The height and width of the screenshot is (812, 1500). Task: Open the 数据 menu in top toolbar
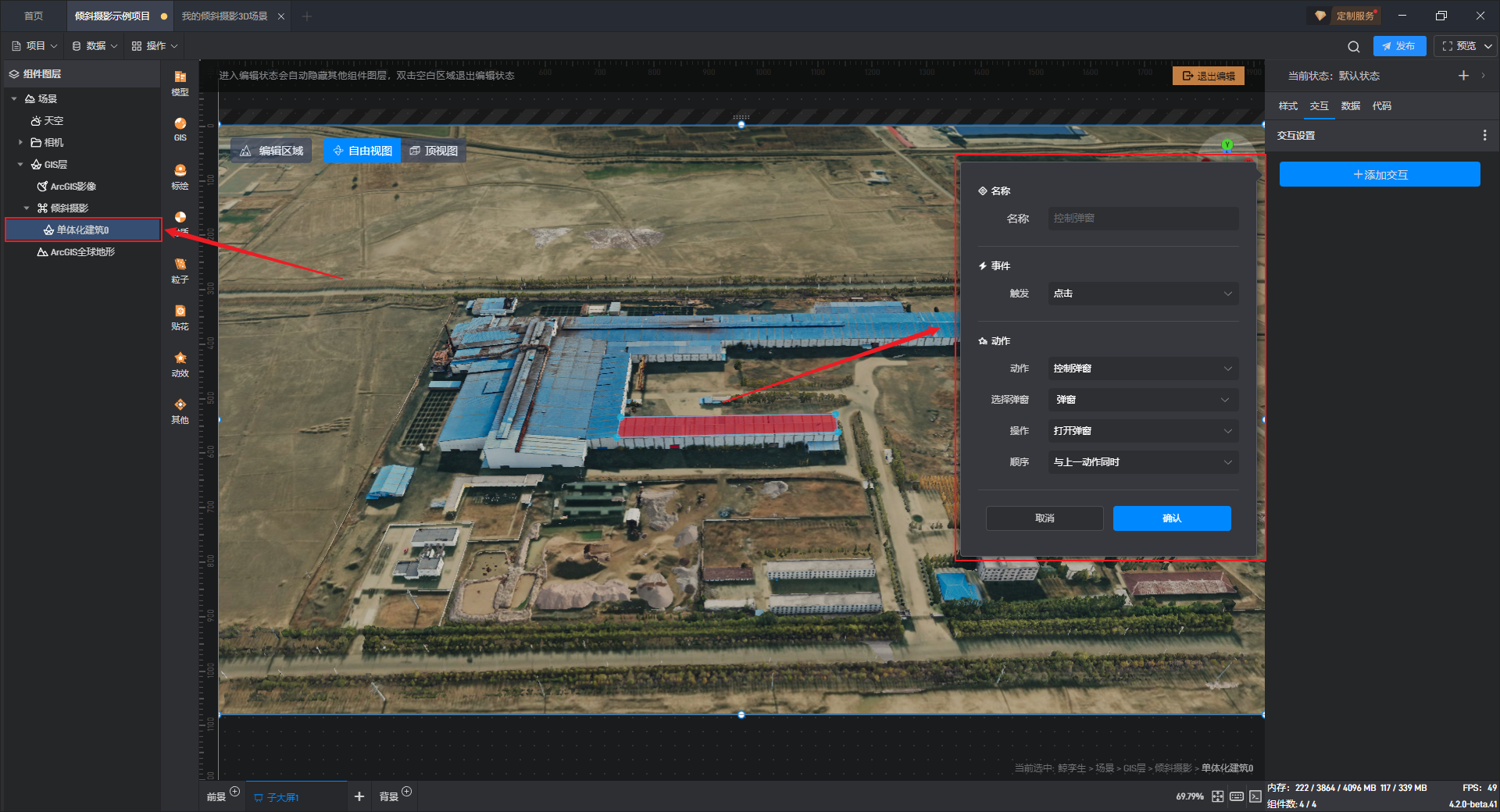[x=95, y=46]
